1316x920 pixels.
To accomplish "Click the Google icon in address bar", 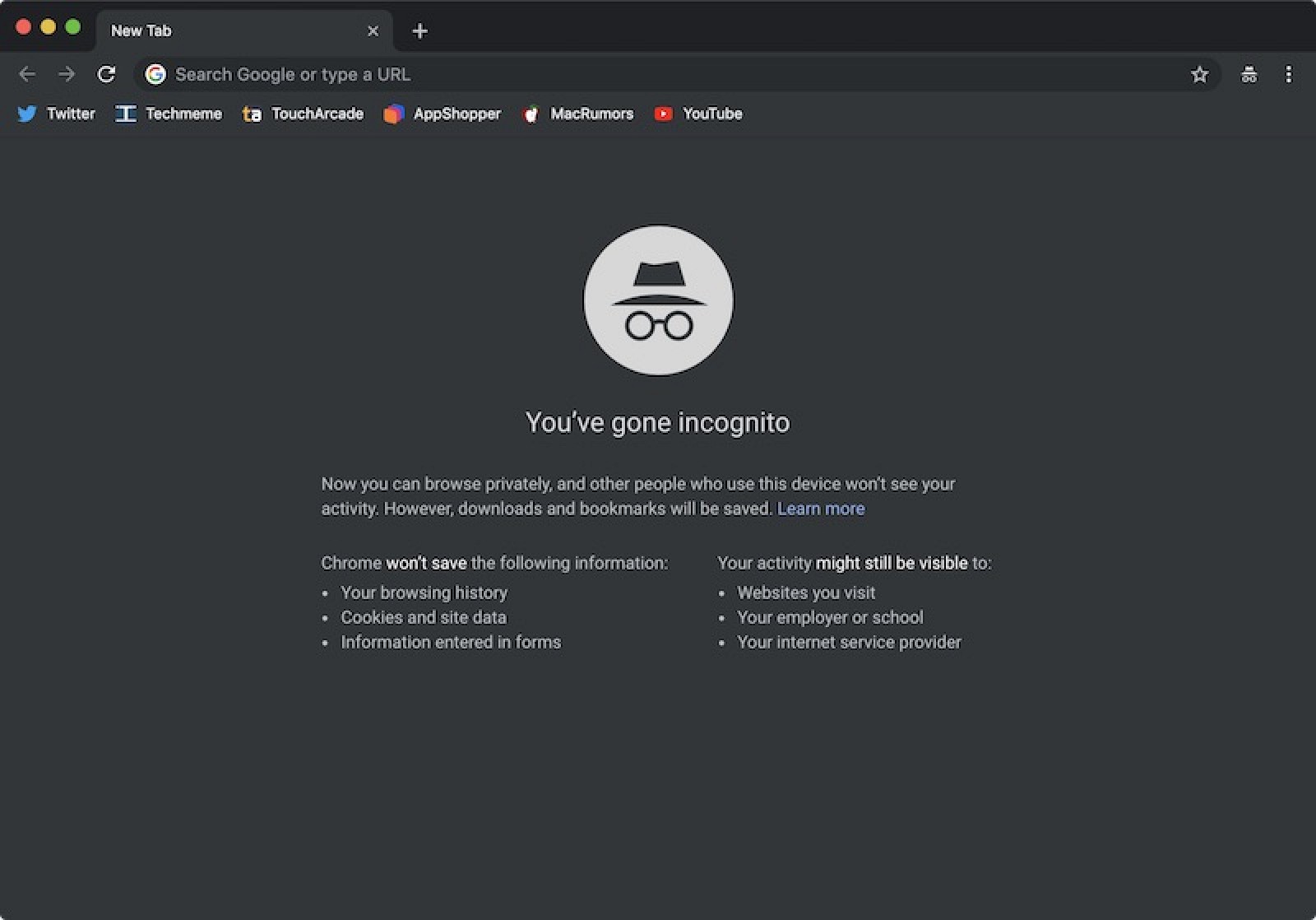I will tap(155, 74).
